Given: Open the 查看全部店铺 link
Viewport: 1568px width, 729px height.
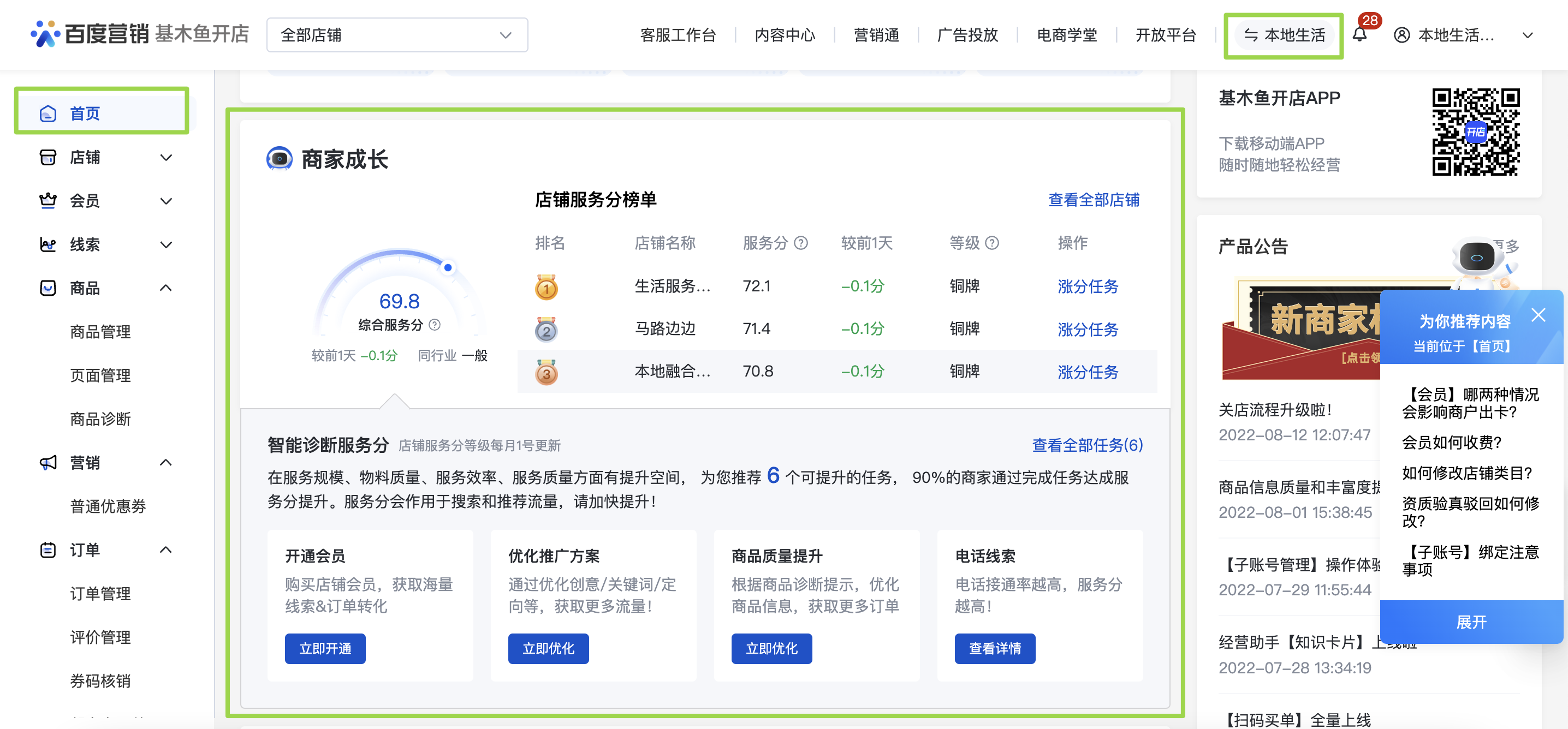Looking at the screenshot, I should 1093,200.
